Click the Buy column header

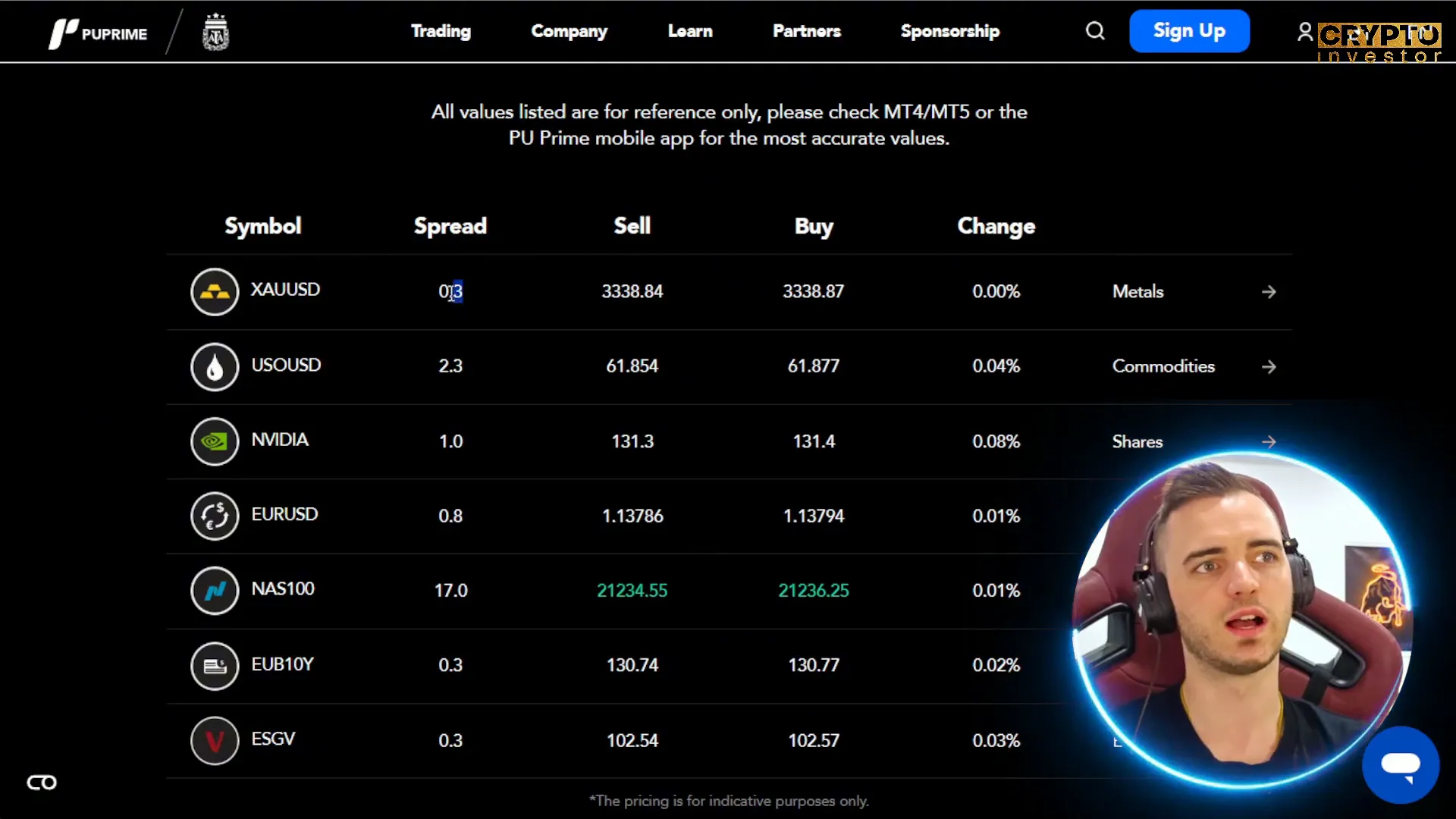[814, 226]
